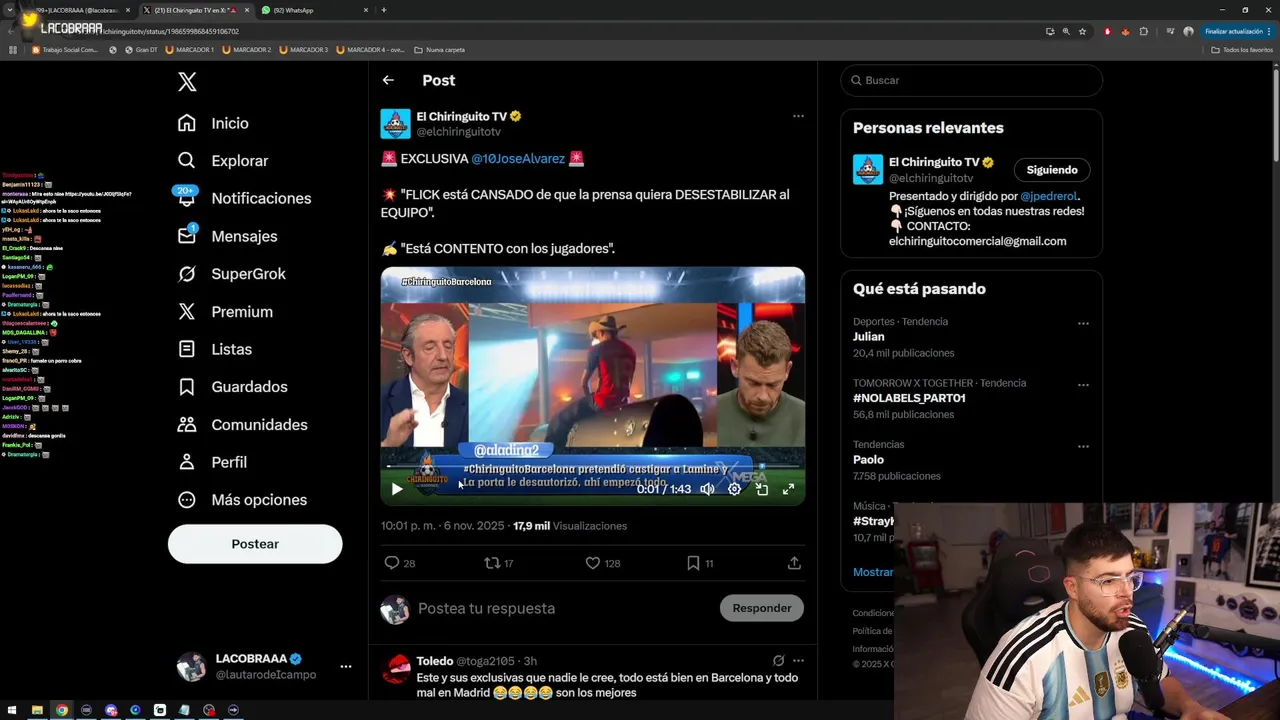
Task: Click the Responder button
Action: point(762,608)
